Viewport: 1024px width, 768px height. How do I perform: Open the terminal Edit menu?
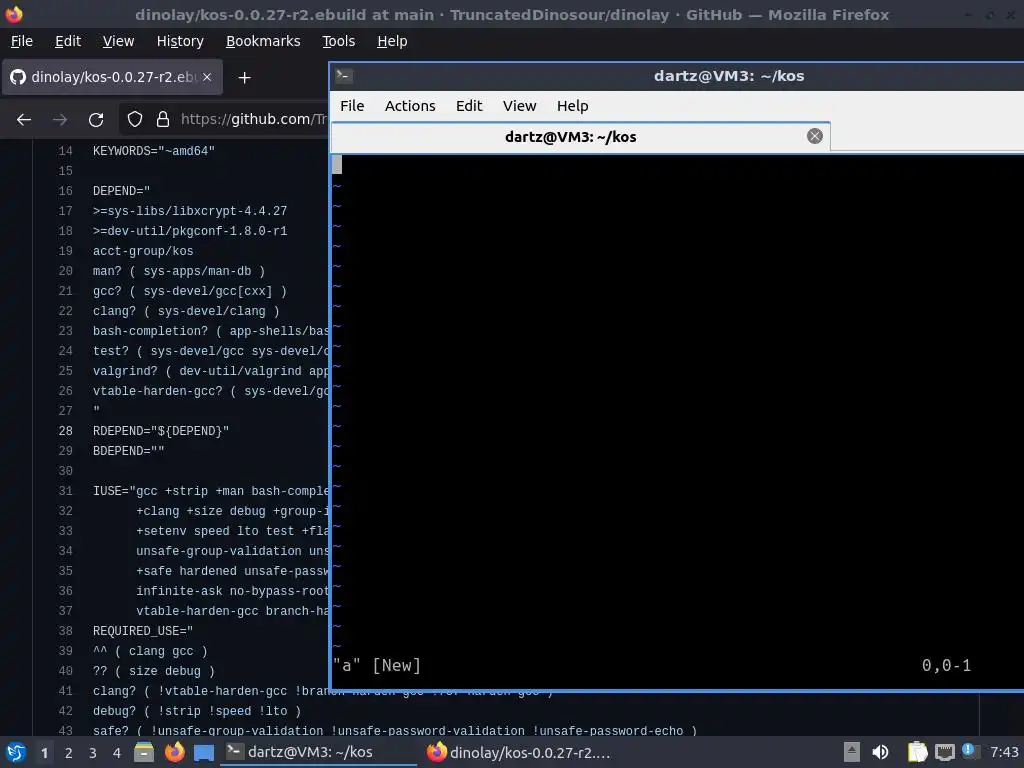(469, 106)
